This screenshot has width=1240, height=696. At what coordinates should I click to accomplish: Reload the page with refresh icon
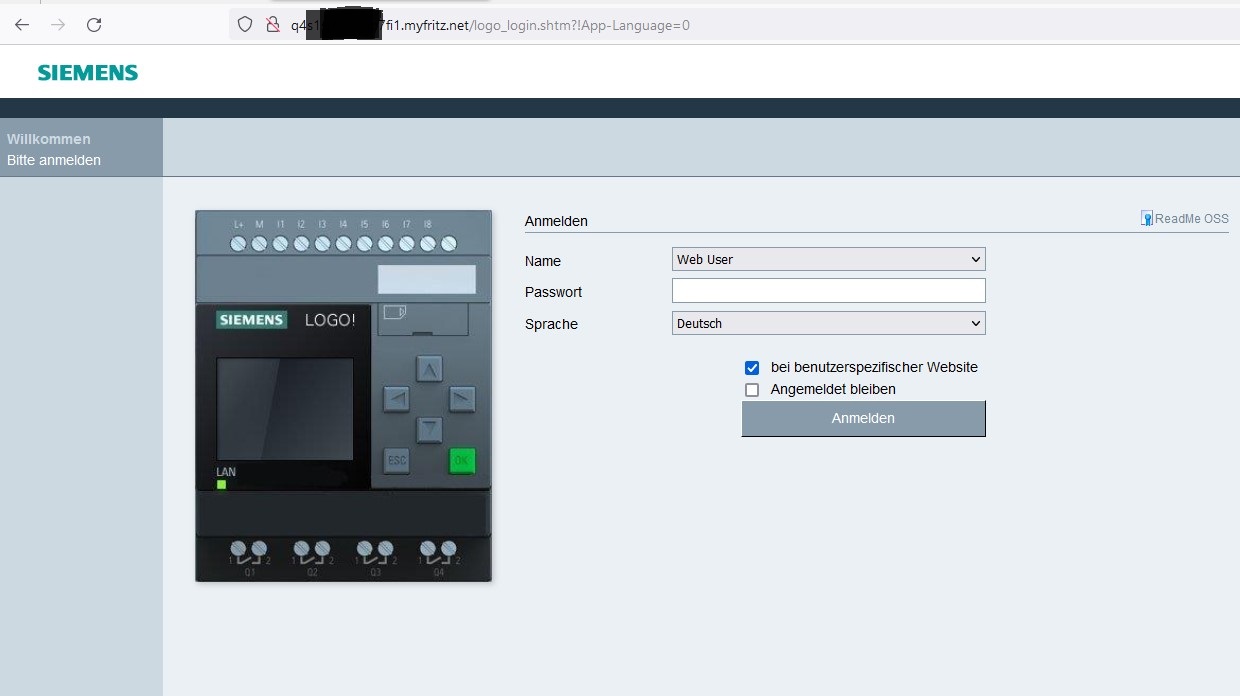94,25
